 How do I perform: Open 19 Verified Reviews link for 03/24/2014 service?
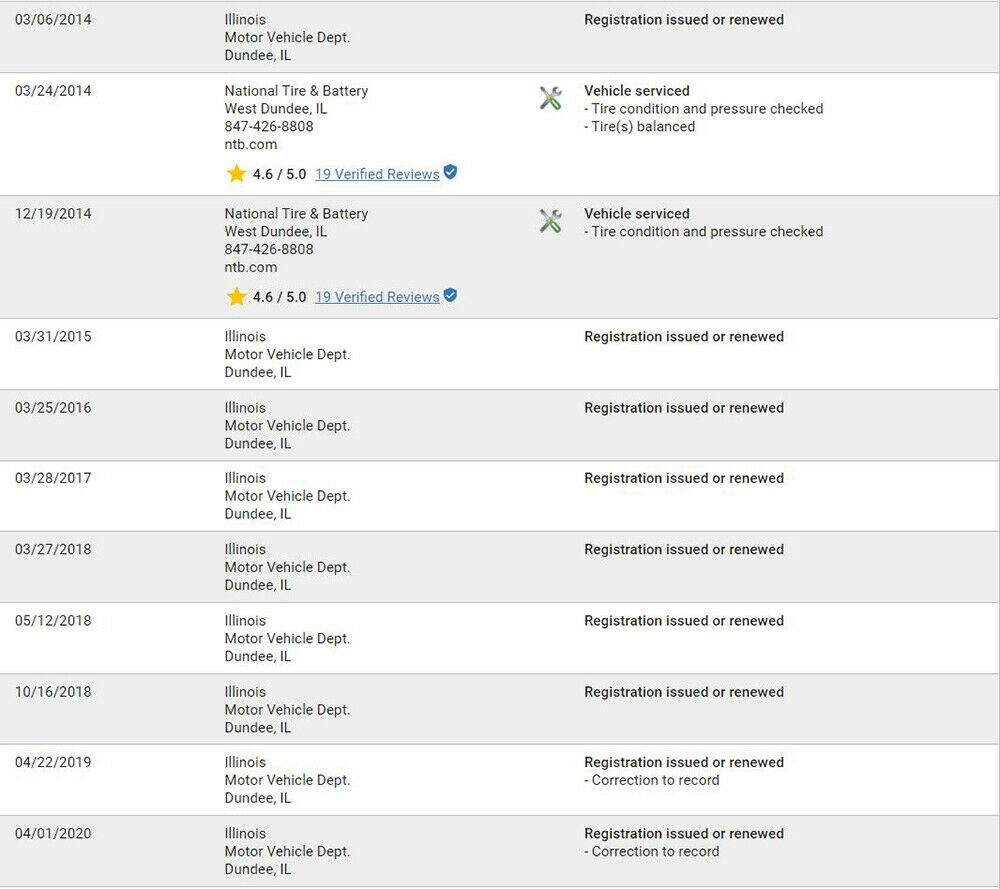pyautogui.click(x=377, y=174)
